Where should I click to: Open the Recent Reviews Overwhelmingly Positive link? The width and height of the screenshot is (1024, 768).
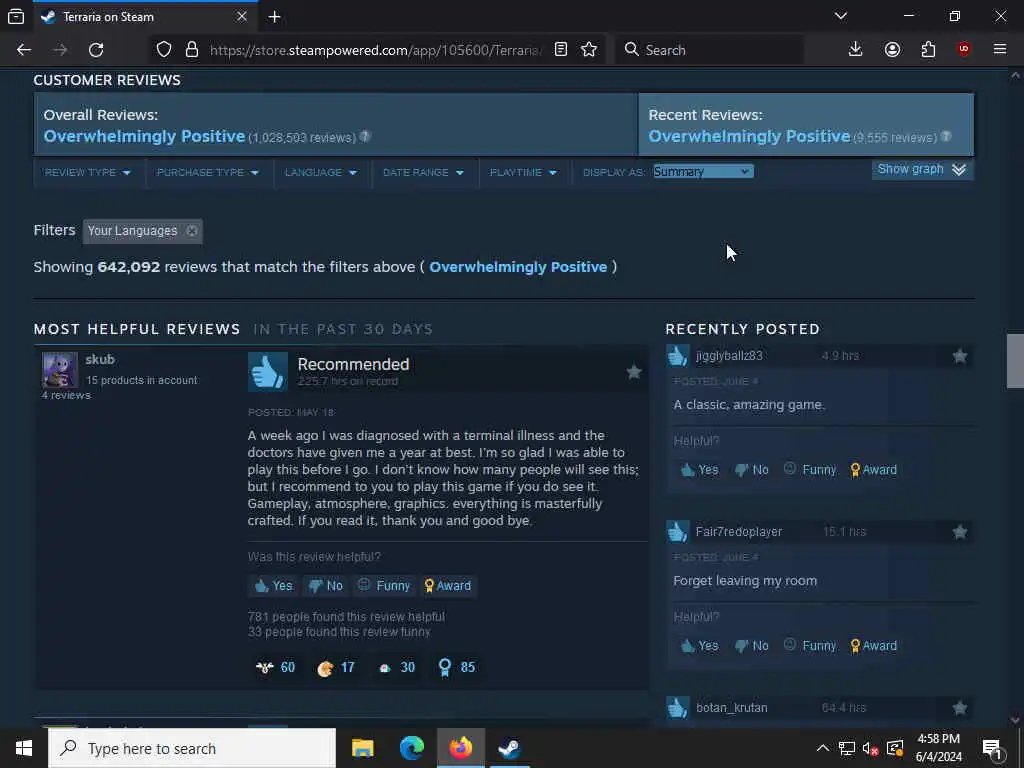[x=749, y=136]
